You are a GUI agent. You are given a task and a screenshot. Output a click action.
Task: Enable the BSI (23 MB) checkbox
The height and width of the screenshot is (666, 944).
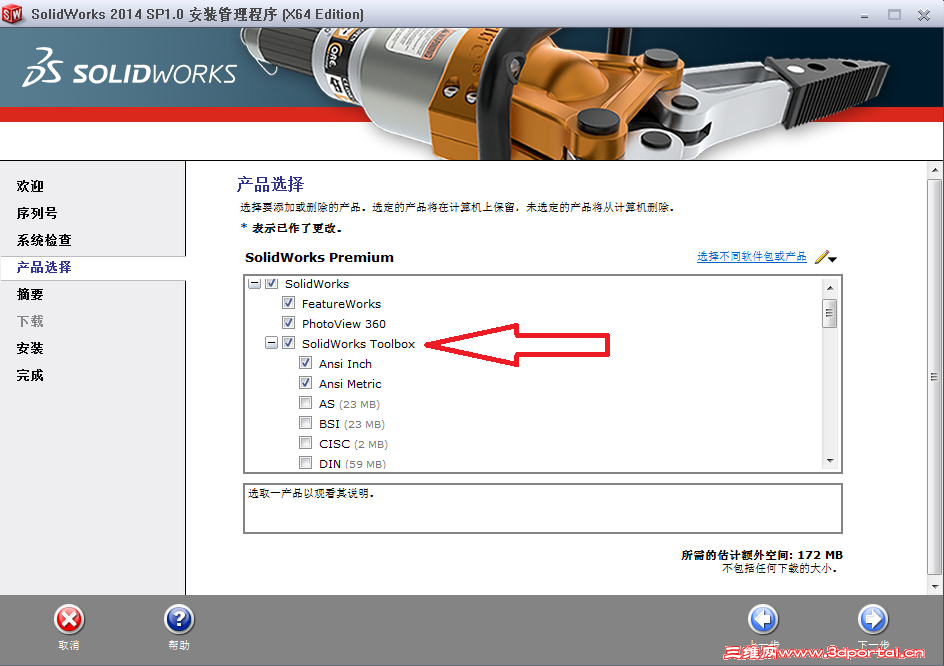point(306,423)
